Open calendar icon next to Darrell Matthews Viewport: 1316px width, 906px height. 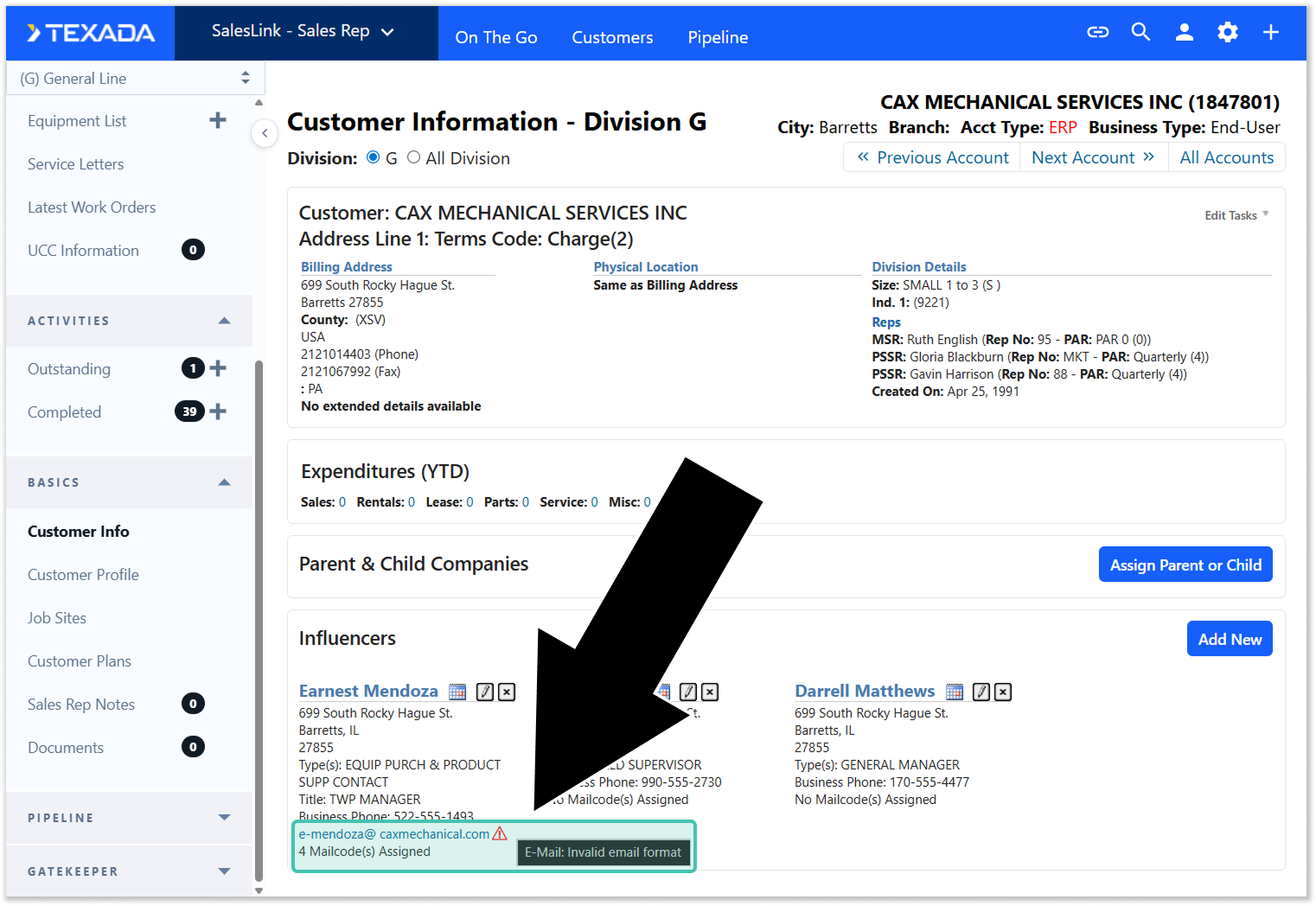tap(955, 692)
